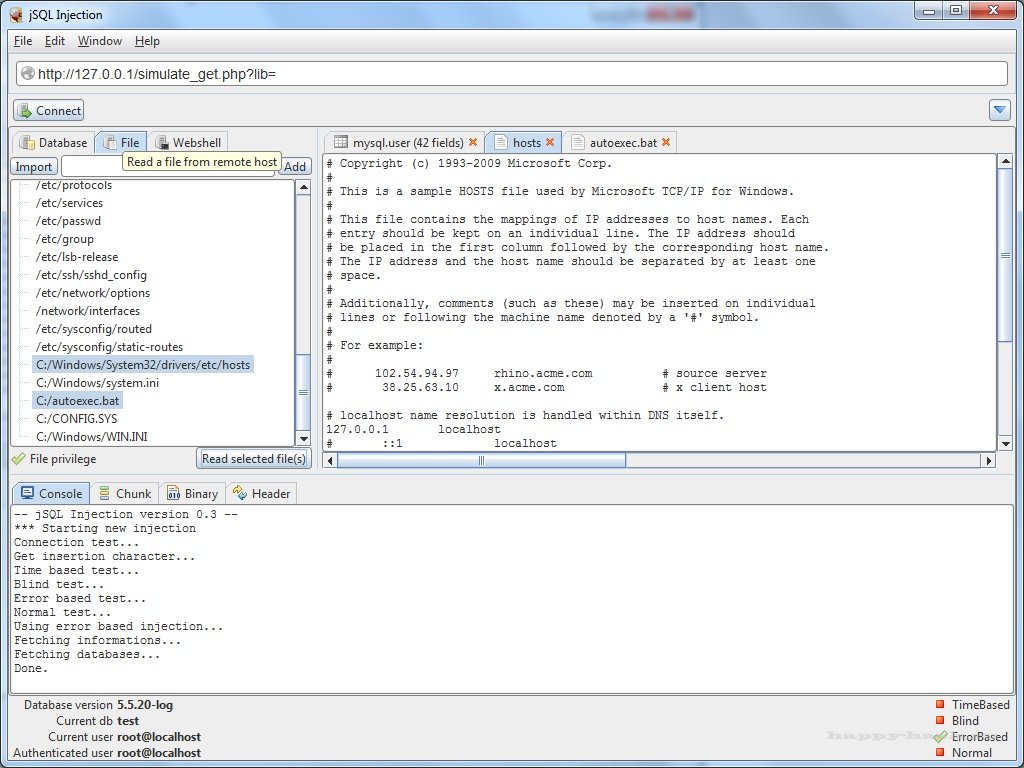The width and height of the screenshot is (1024, 768).
Task: Close the autoexec.bat tab via its X icon
Action: (666, 143)
